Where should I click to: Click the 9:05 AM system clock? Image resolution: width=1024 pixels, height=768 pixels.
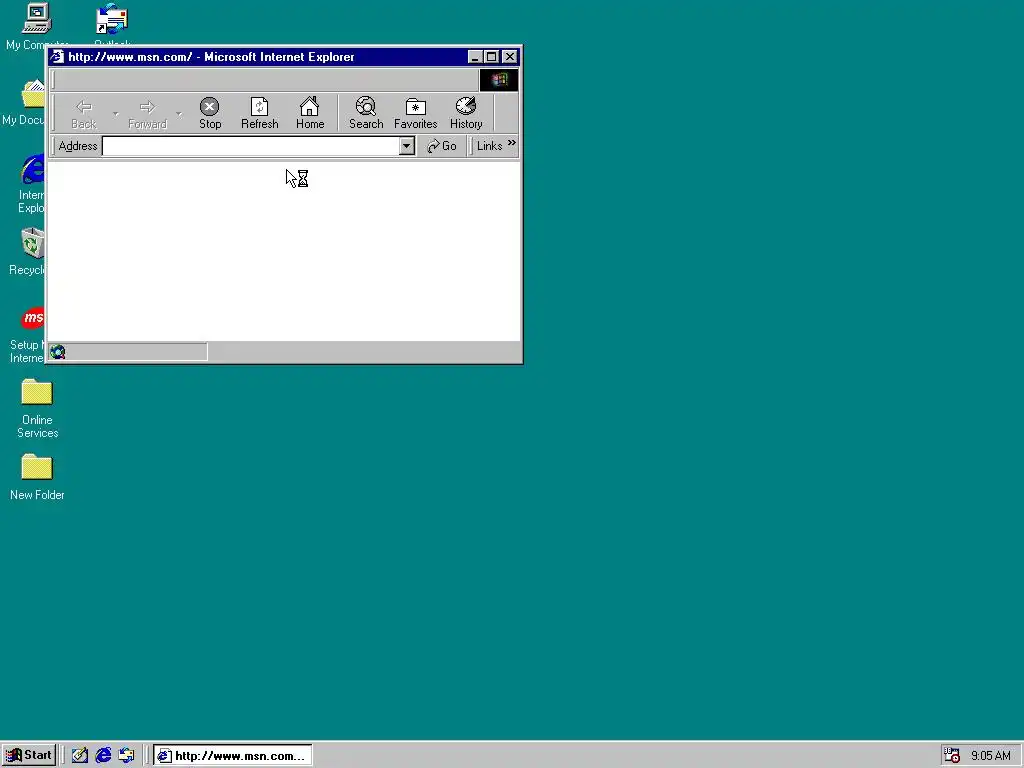tap(991, 756)
